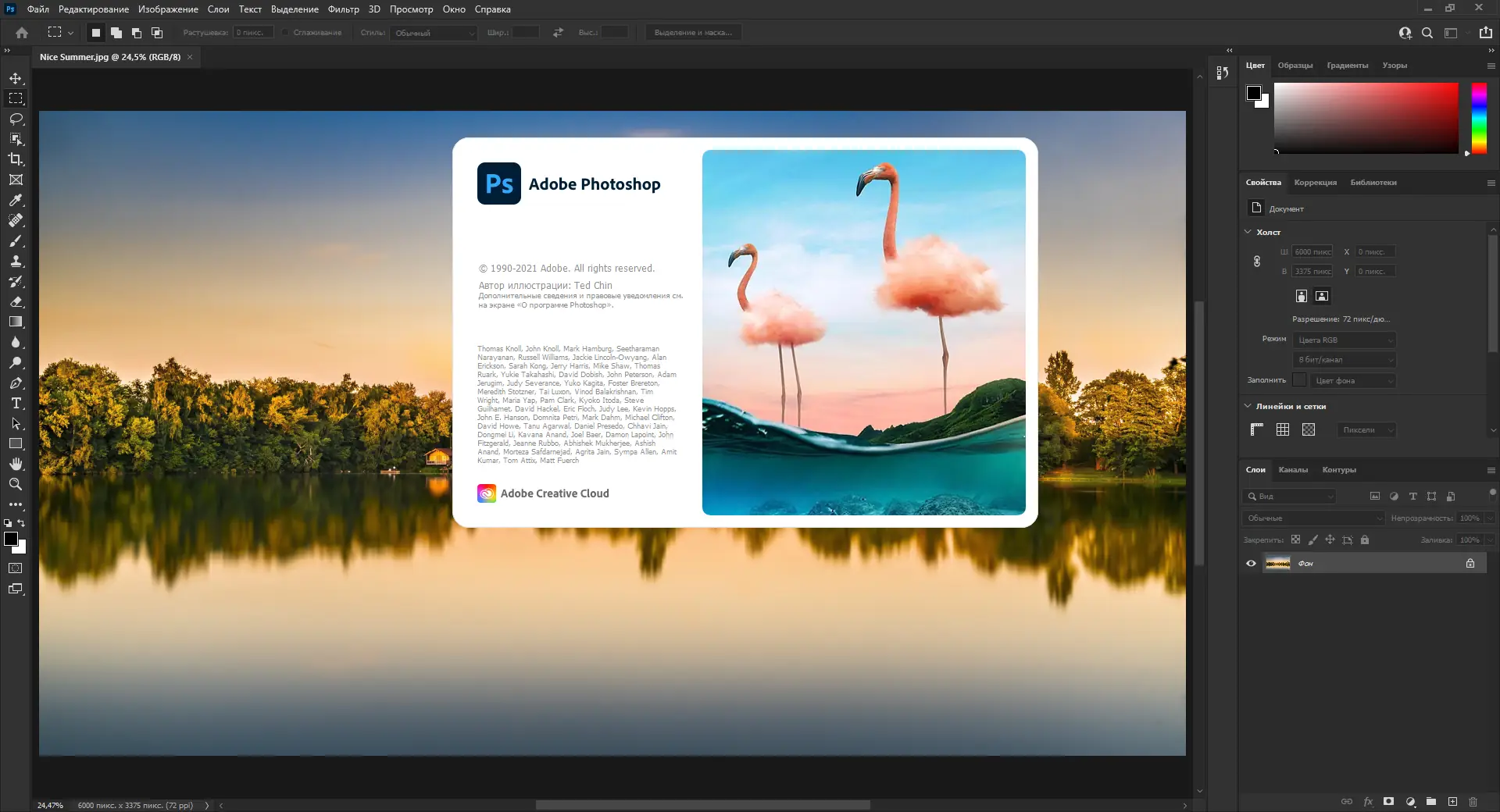Hide the Фон layer with eye icon
This screenshot has height=812, width=1500.
click(x=1251, y=564)
